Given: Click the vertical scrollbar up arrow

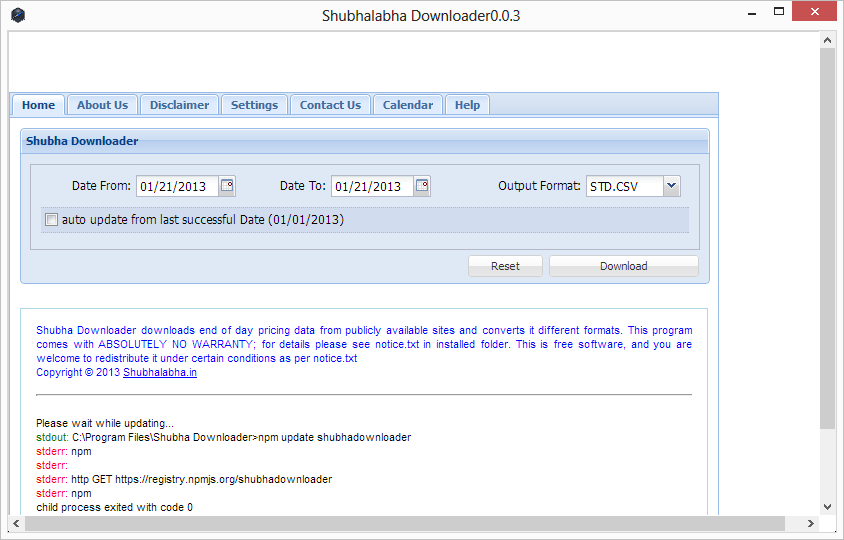Looking at the screenshot, I should 828,40.
